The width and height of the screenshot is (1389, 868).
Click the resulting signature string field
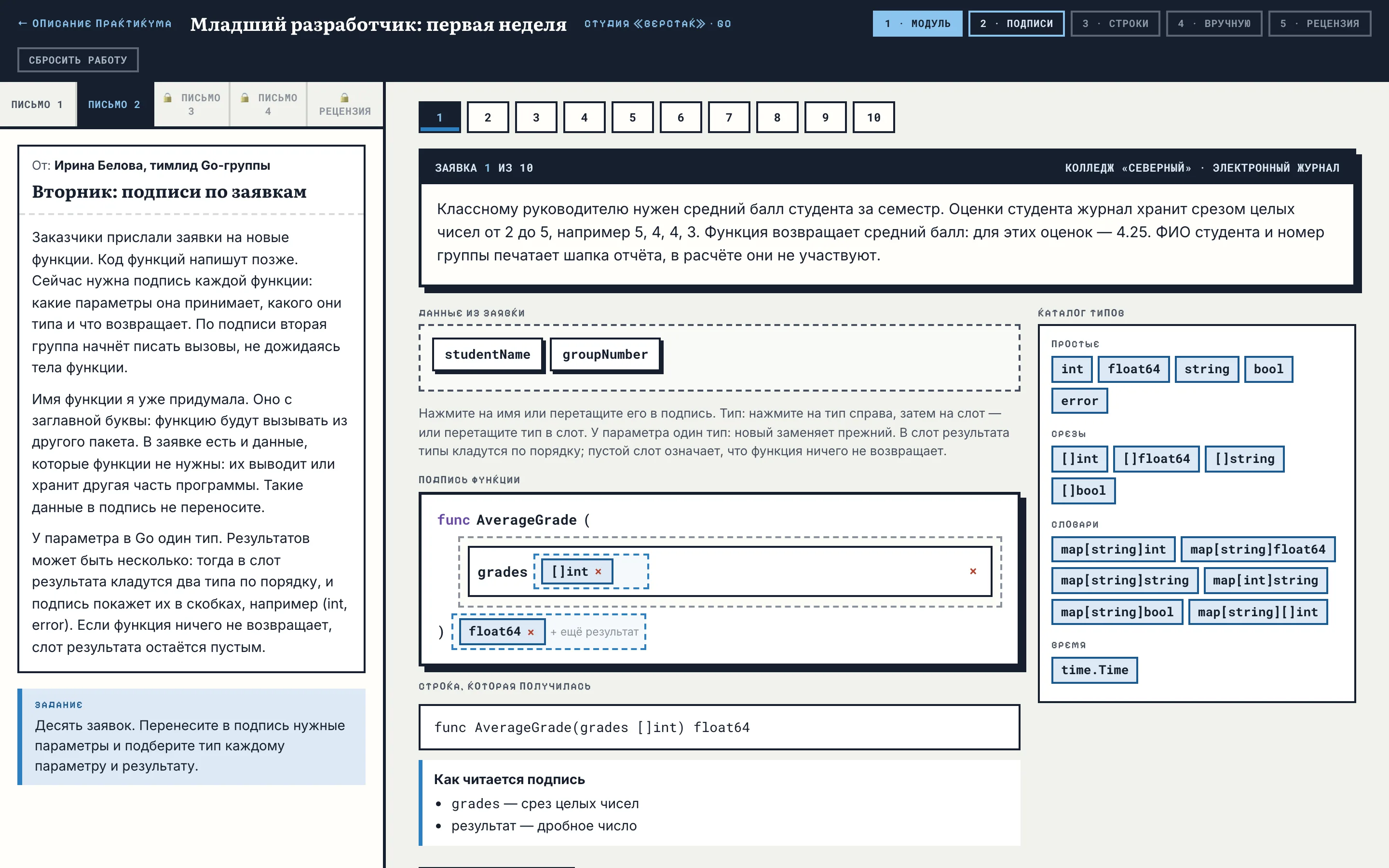pos(719,727)
